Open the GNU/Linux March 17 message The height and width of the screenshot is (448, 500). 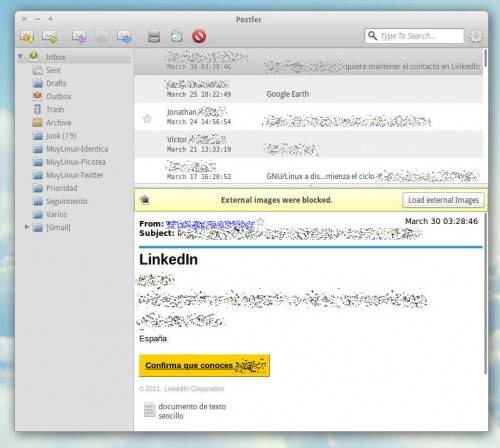pyautogui.click(x=308, y=171)
